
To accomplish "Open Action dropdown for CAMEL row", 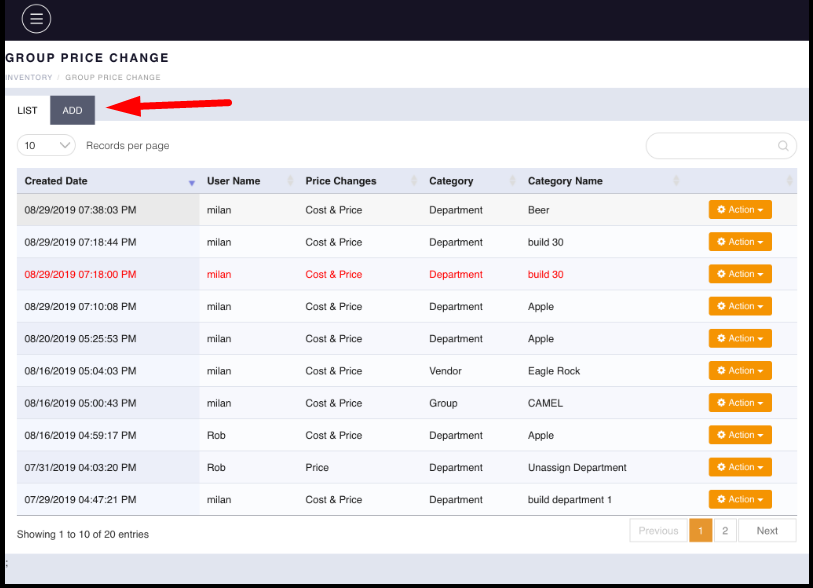I will click(740, 403).
